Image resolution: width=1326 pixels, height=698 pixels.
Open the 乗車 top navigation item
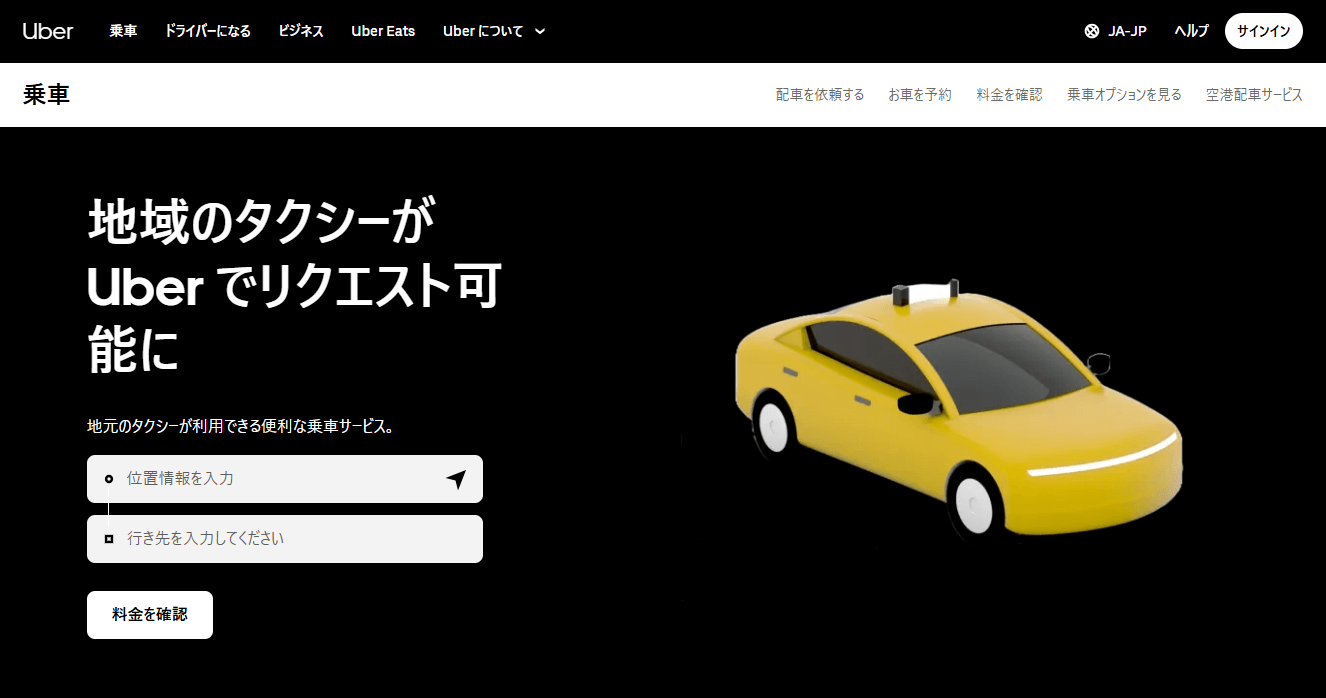(123, 31)
